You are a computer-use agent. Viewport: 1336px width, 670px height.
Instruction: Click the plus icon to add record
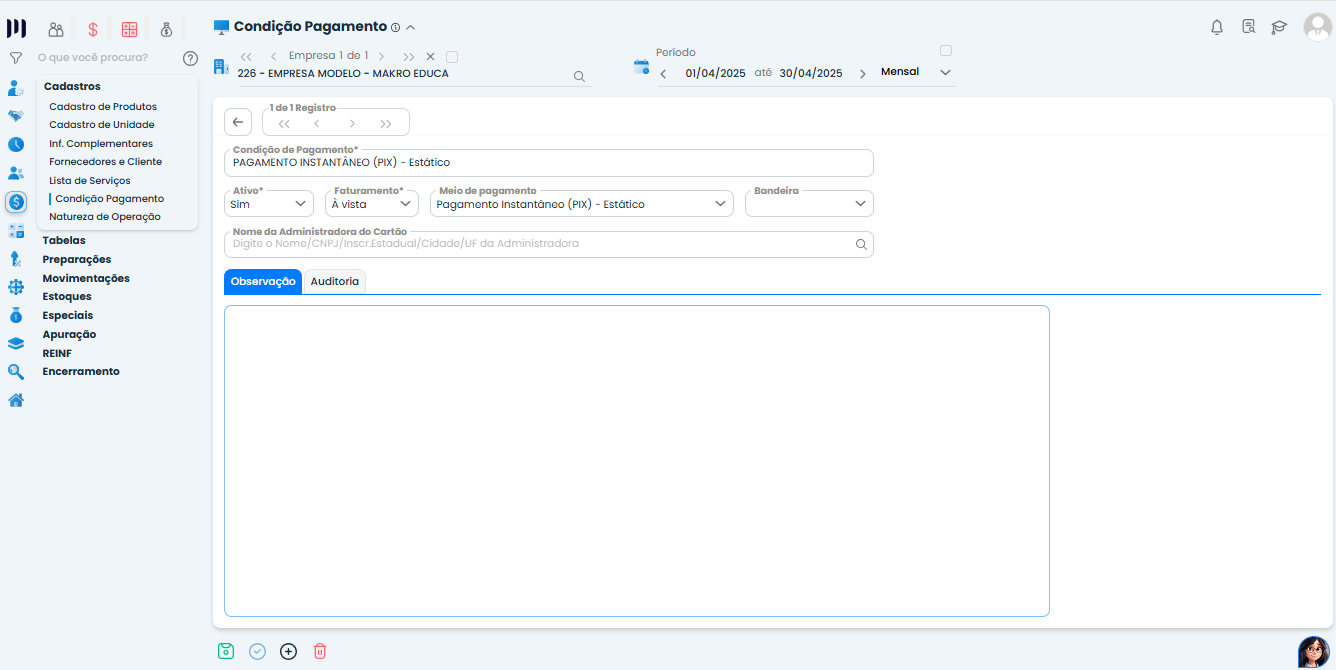click(288, 651)
